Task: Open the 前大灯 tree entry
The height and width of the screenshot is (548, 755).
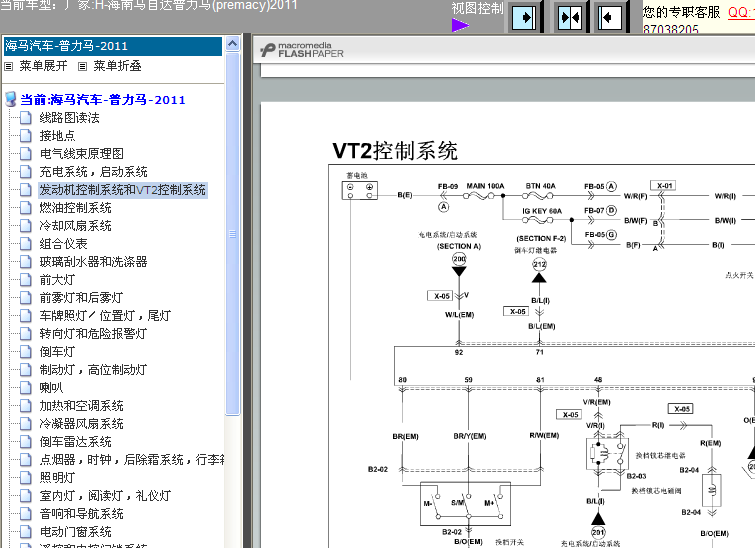Action: 57,280
